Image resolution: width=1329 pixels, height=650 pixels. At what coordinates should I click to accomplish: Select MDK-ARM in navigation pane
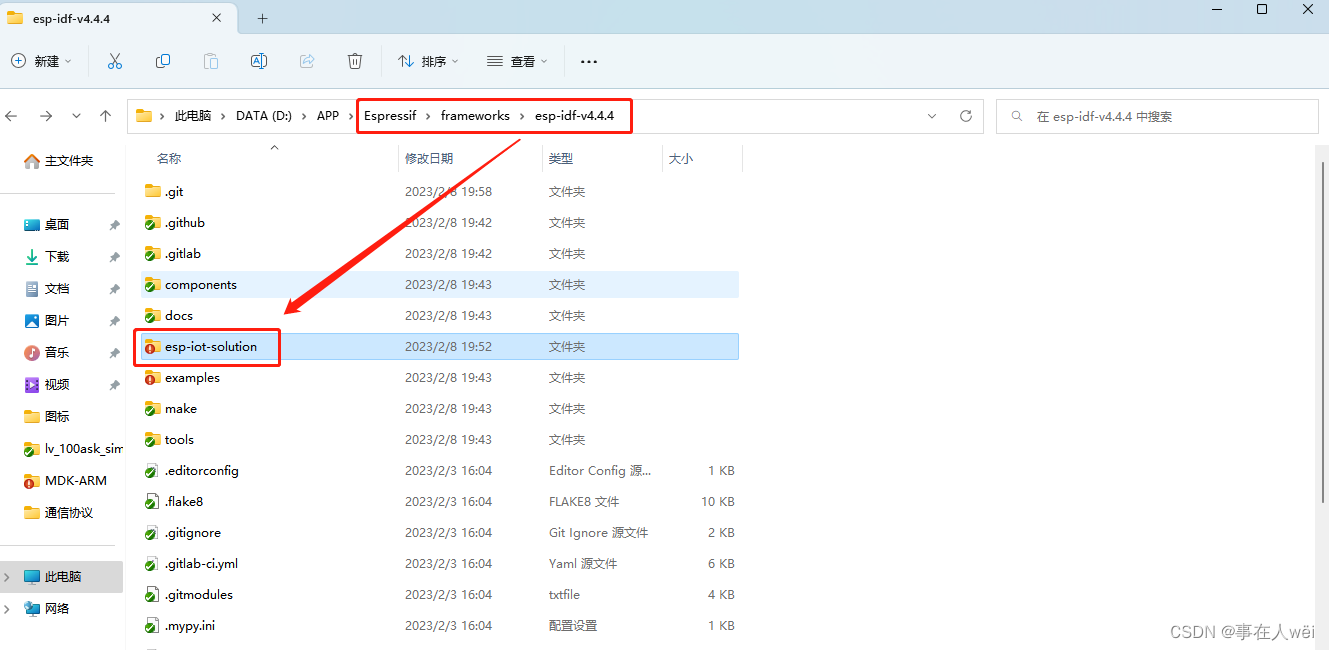tap(65, 481)
